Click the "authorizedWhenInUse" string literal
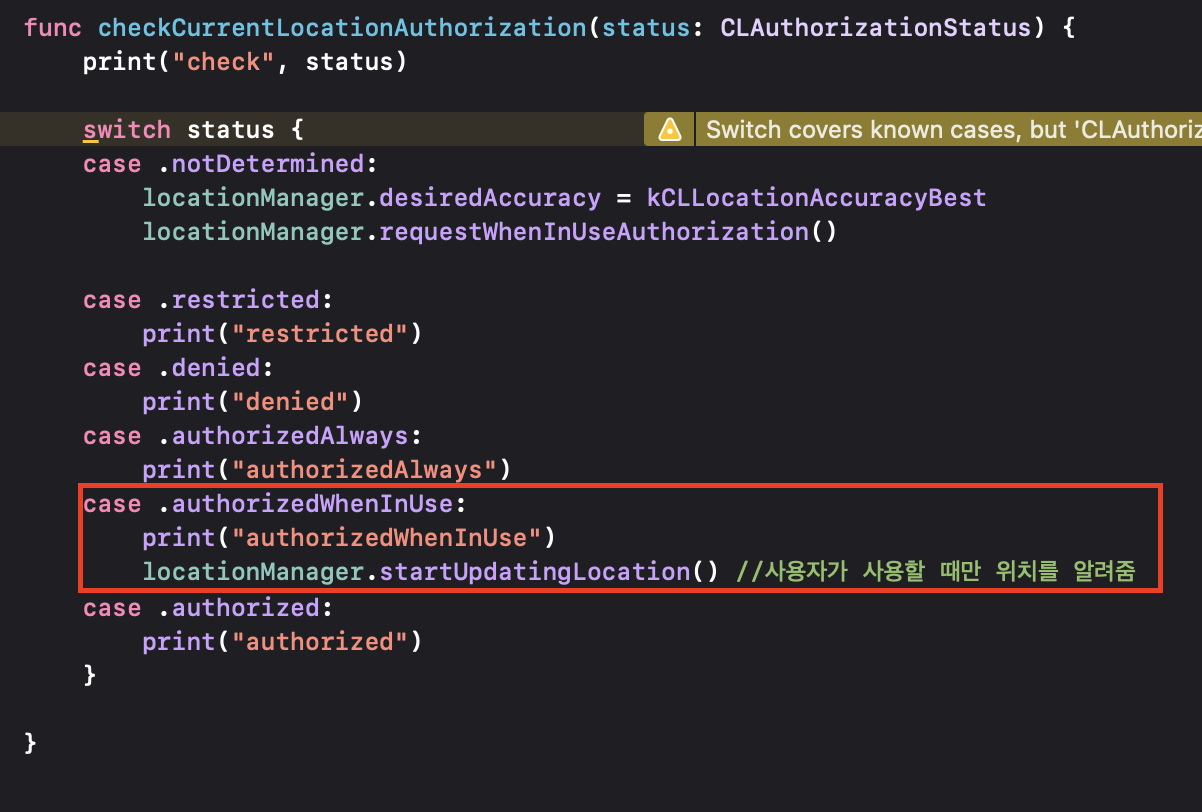 click(x=386, y=538)
